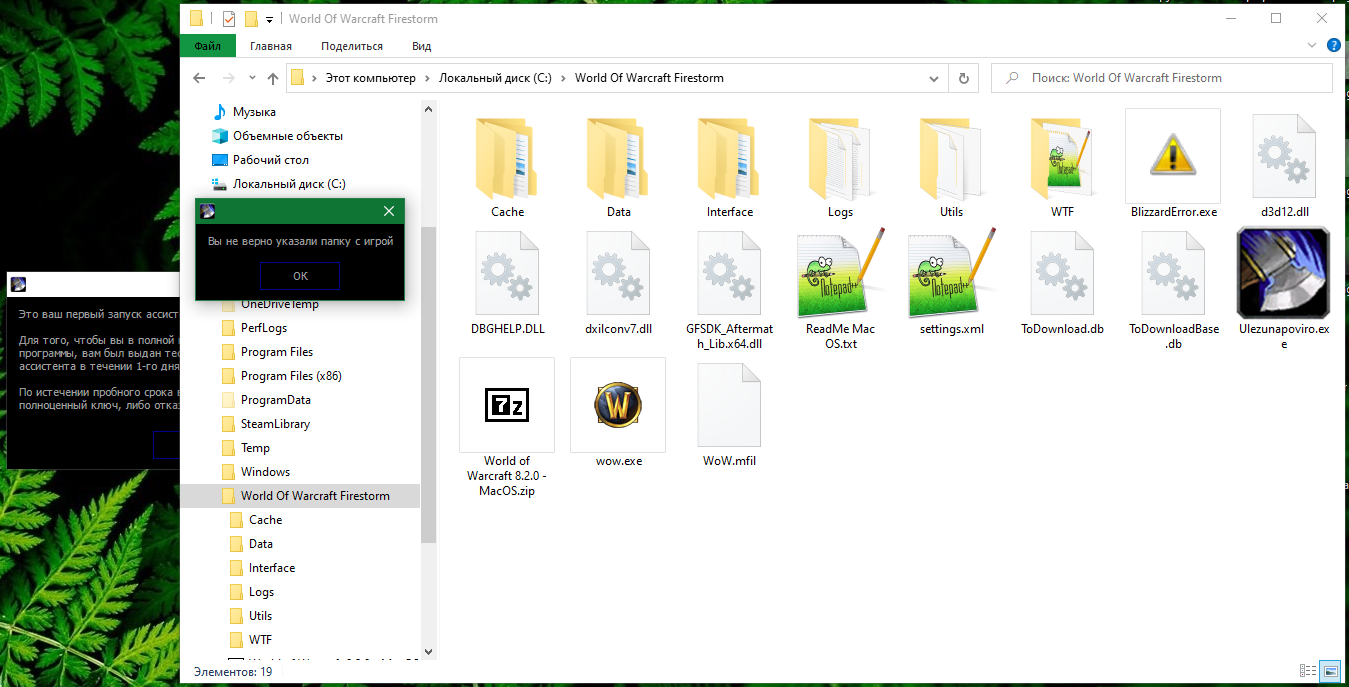This screenshot has height=687, width=1349.
Task: Expand the ribbon with the chevron arrow
Action: point(1313,46)
